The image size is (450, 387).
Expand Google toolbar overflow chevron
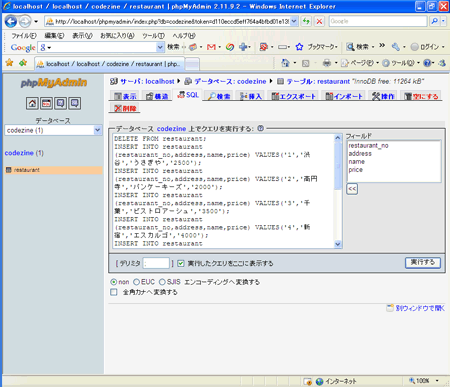382,45
